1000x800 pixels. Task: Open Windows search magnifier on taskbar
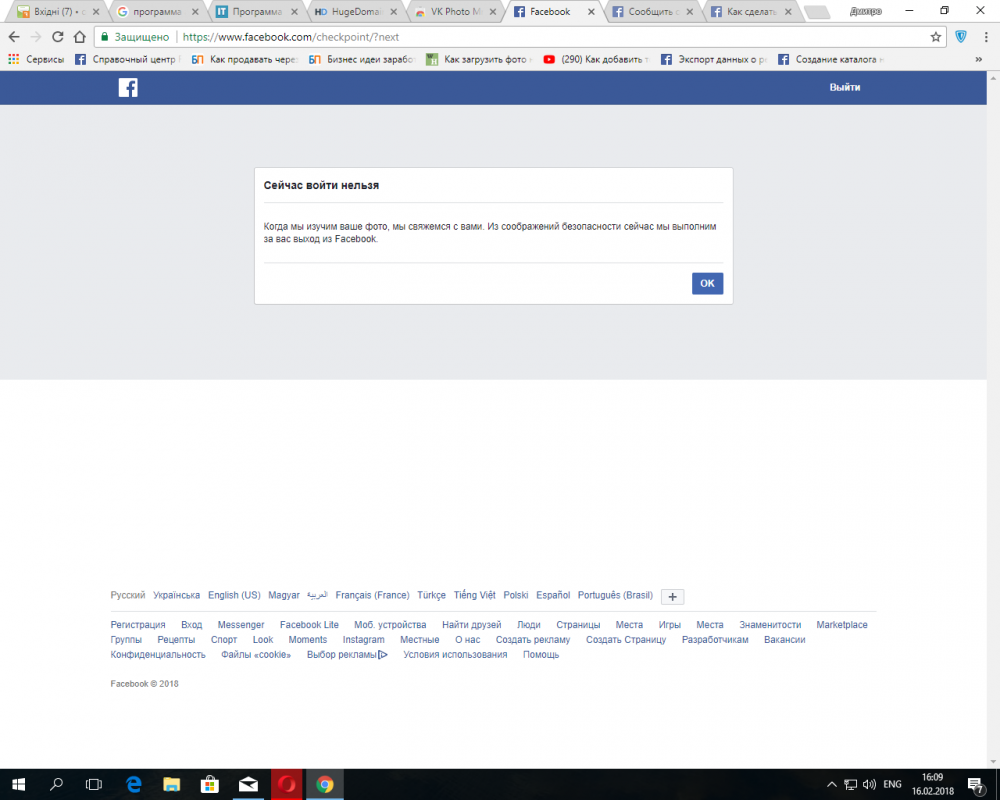point(56,784)
